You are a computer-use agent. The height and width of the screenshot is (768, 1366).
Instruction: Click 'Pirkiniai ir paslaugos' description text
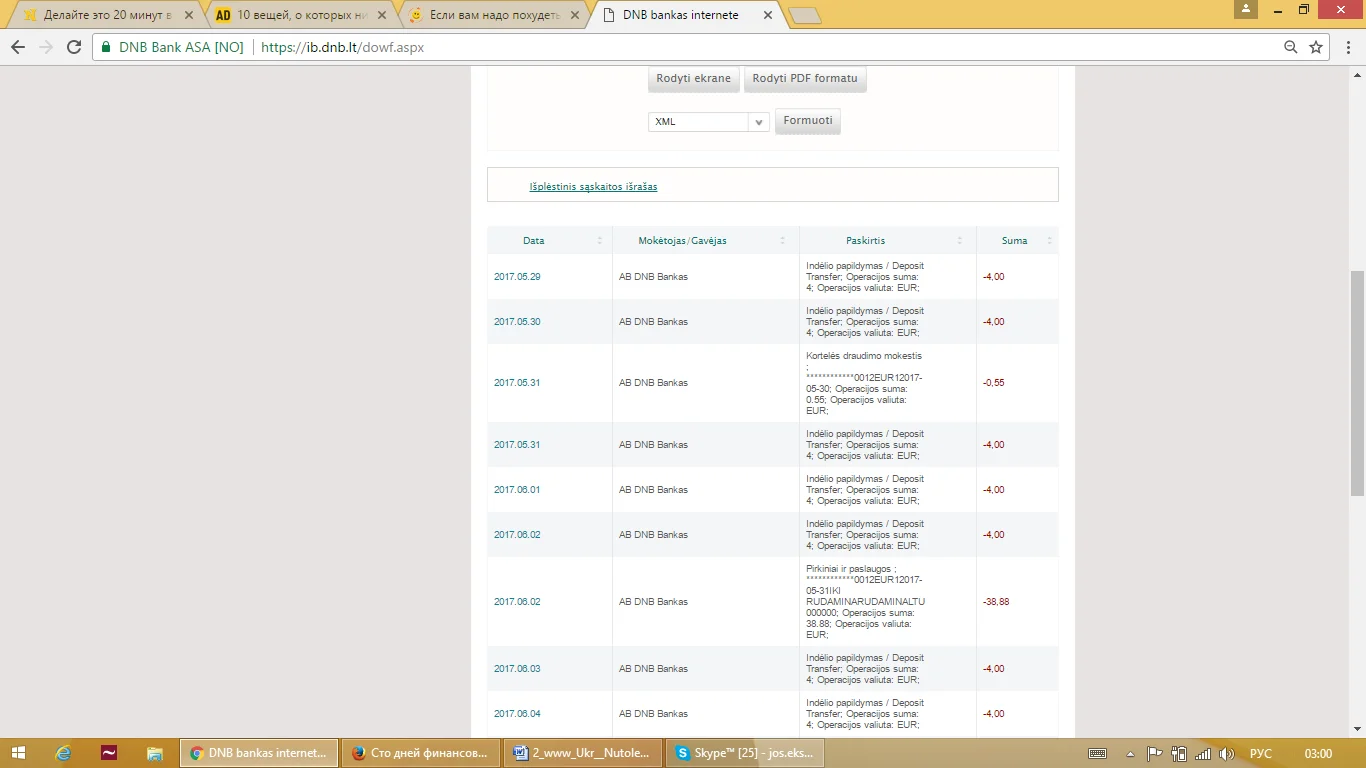tap(849, 569)
